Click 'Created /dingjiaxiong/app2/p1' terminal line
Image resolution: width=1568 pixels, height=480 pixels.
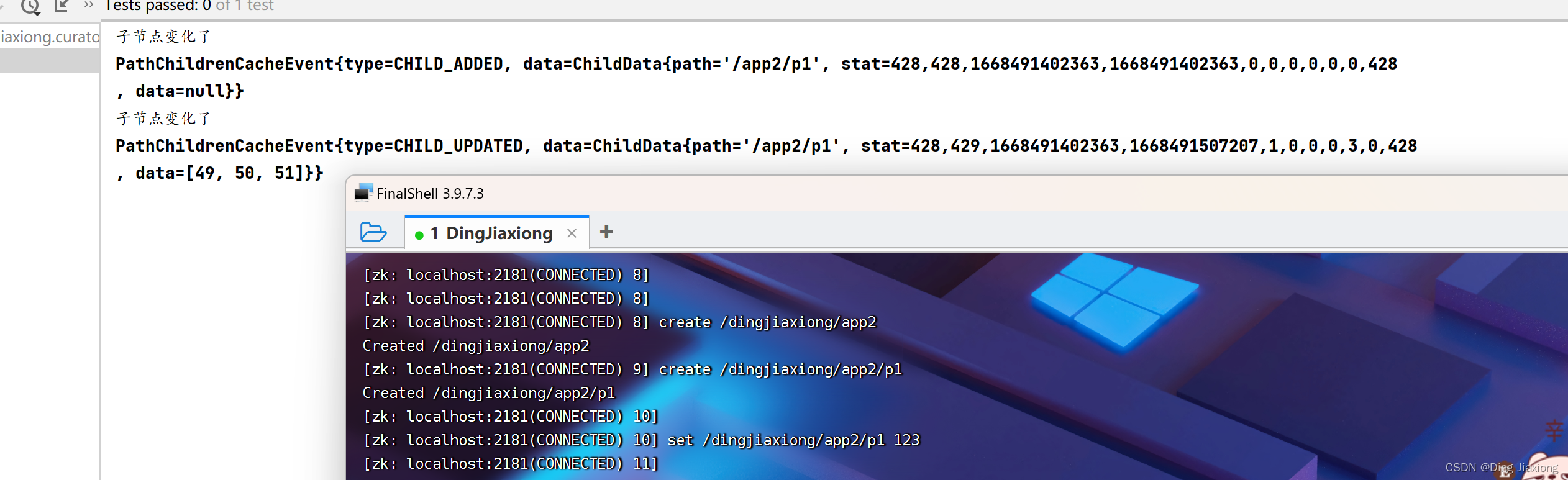[x=489, y=393]
